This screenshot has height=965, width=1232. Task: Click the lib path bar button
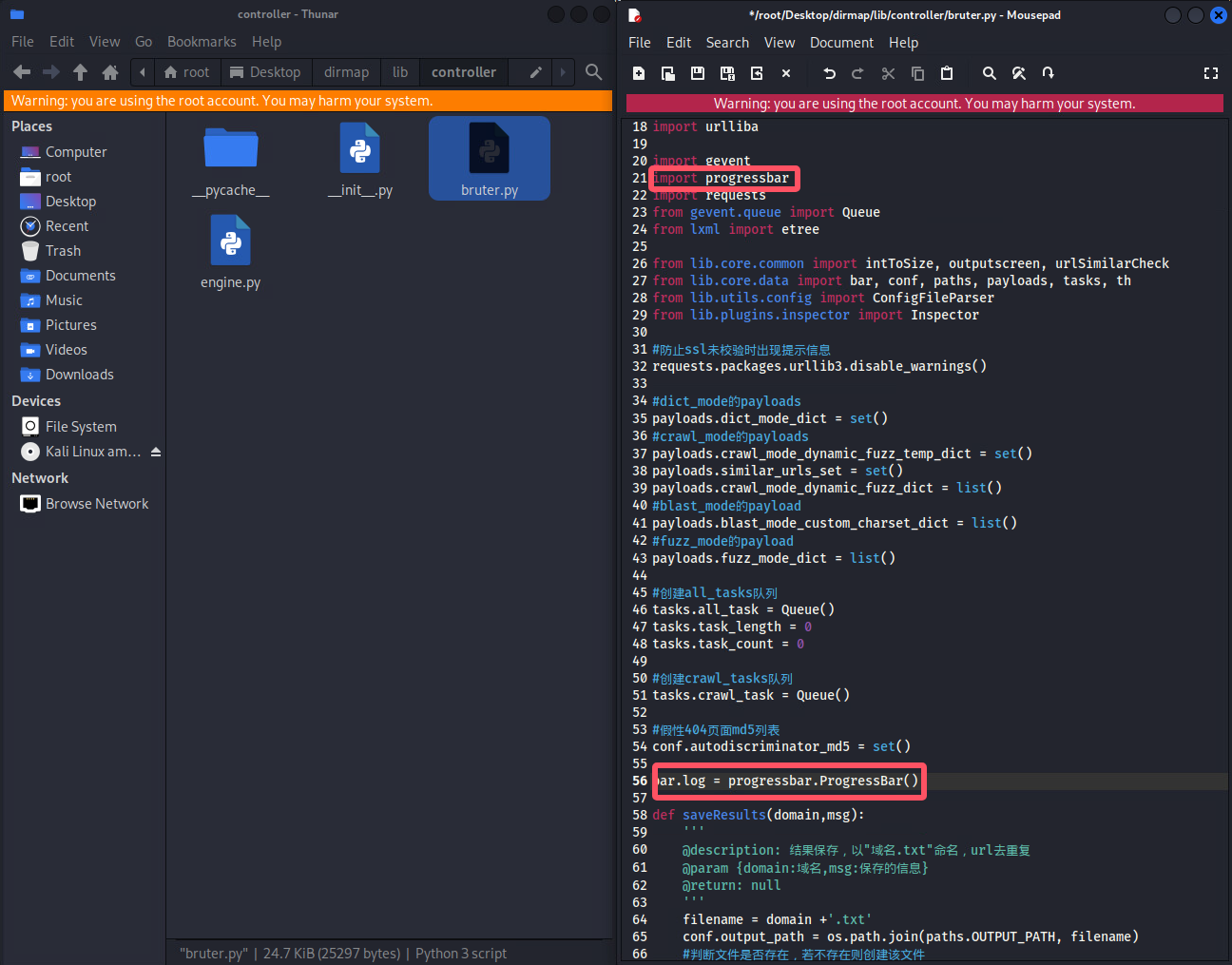pyautogui.click(x=400, y=72)
